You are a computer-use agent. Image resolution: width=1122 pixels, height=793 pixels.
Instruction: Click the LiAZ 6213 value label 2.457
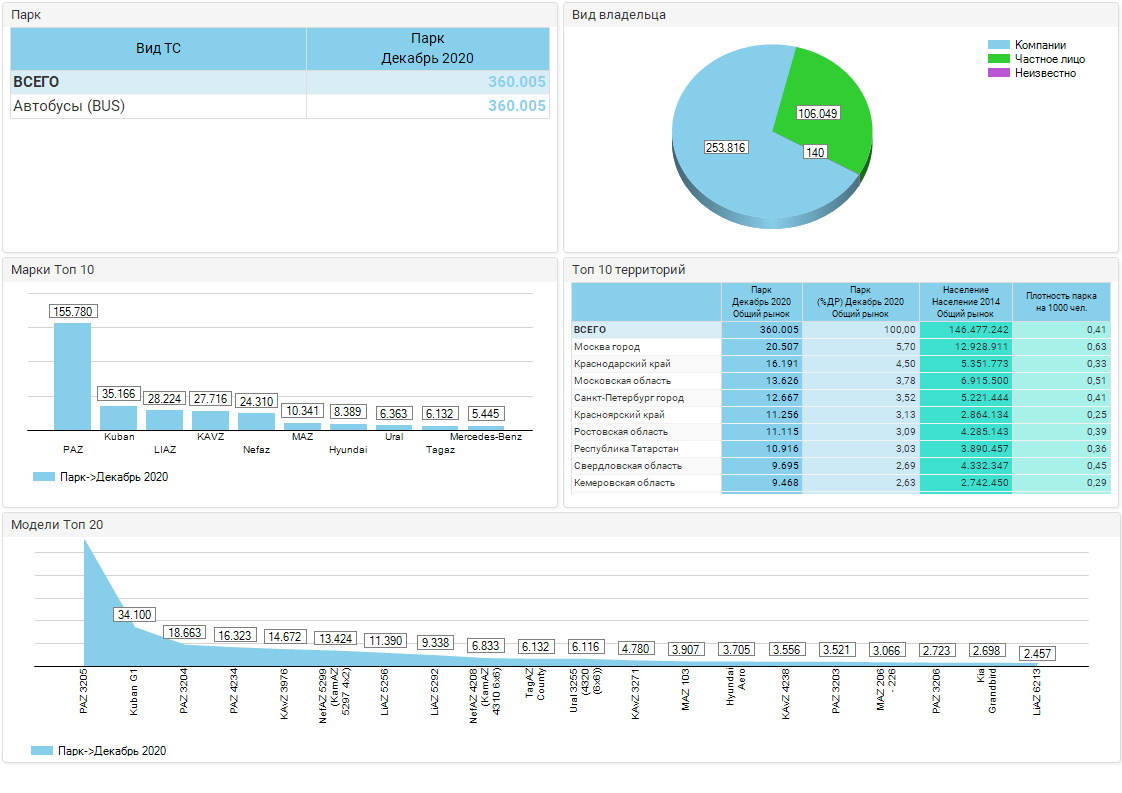tap(1038, 654)
